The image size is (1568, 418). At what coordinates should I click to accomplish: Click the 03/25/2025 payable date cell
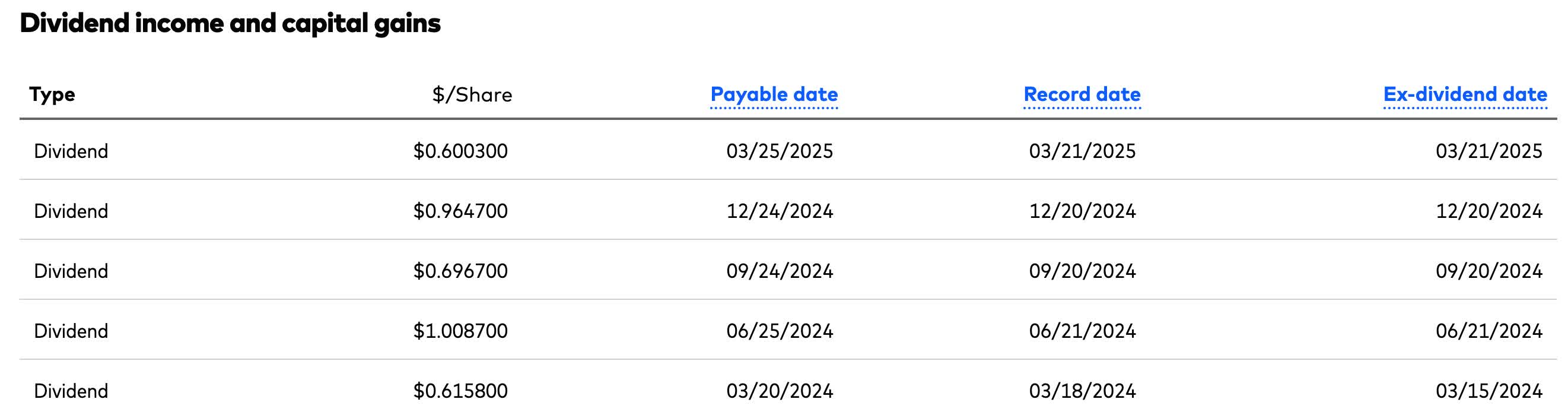point(779,151)
